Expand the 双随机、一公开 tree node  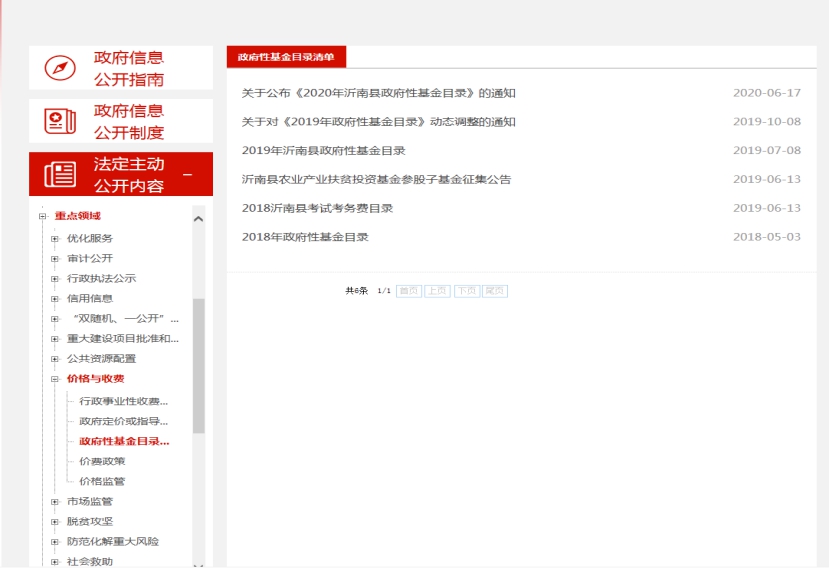(55, 319)
